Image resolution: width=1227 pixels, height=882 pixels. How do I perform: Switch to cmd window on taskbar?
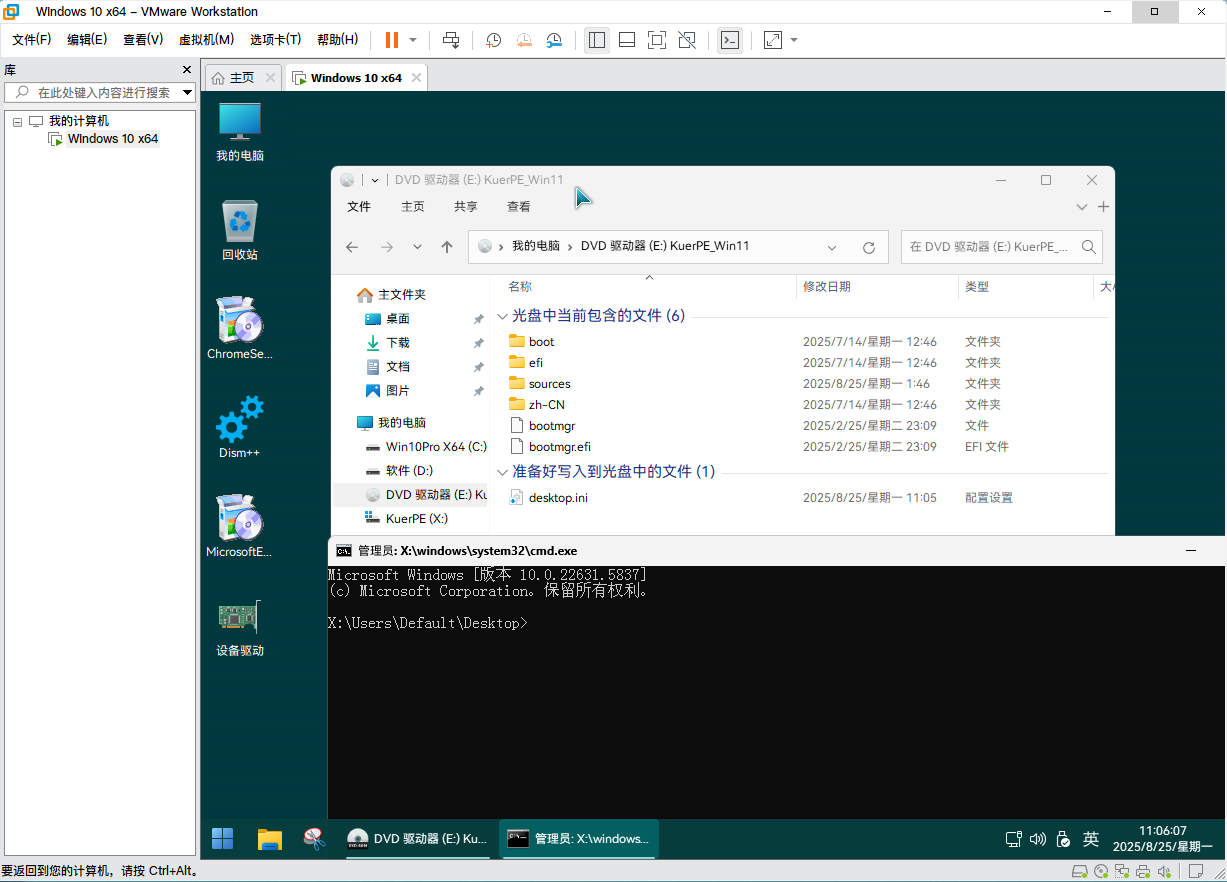click(x=578, y=839)
